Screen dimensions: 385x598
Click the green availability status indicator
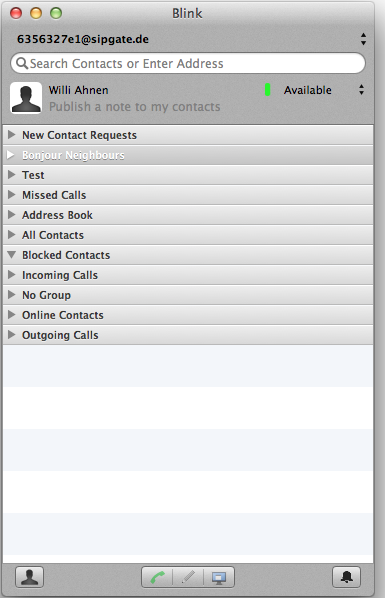pyautogui.click(x=267, y=90)
